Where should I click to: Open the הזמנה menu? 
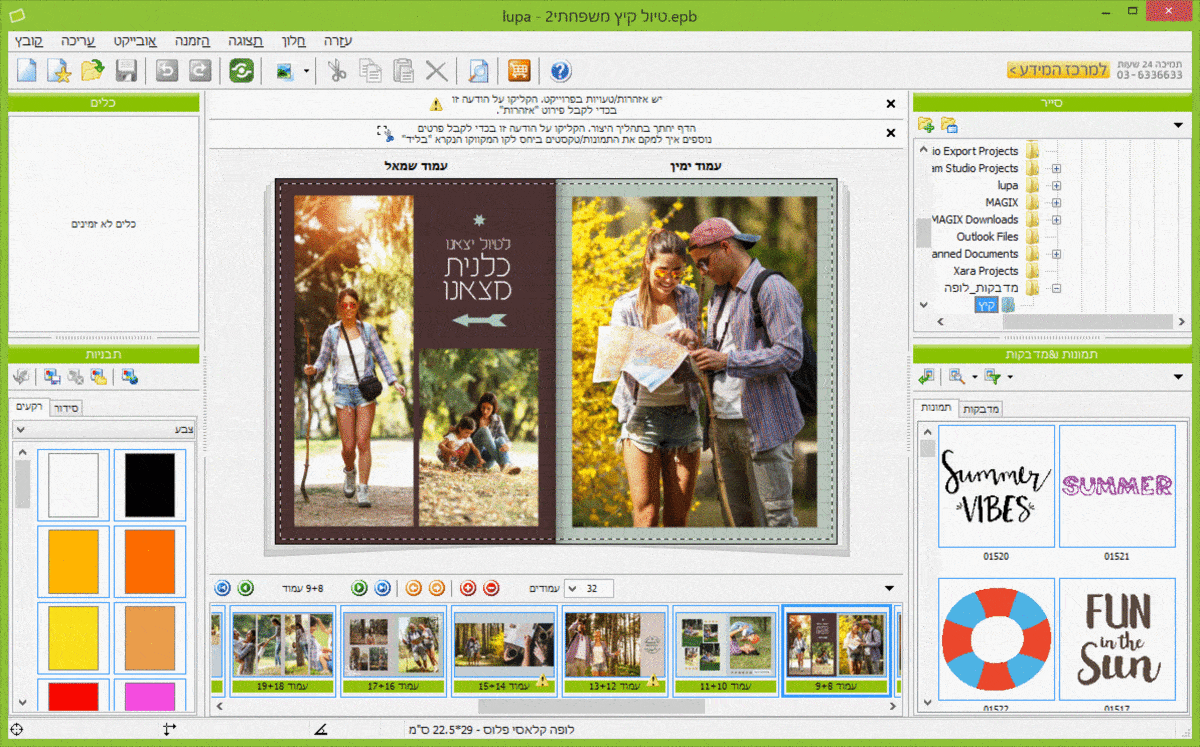[x=191, y=41]
